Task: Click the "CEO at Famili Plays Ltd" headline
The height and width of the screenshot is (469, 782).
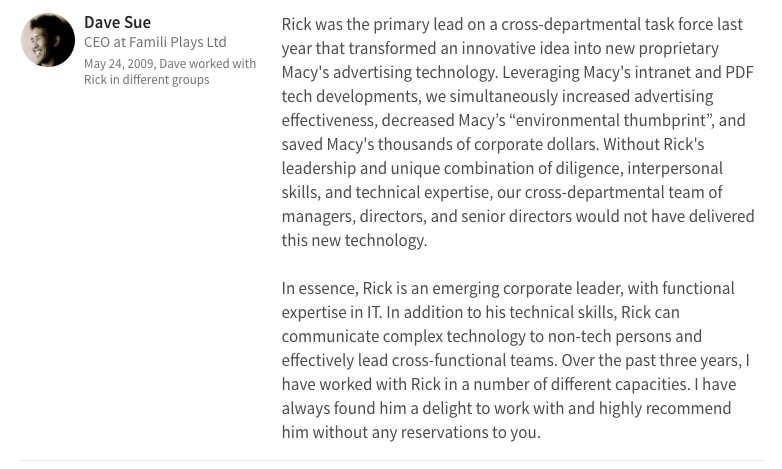Action: 155,42
